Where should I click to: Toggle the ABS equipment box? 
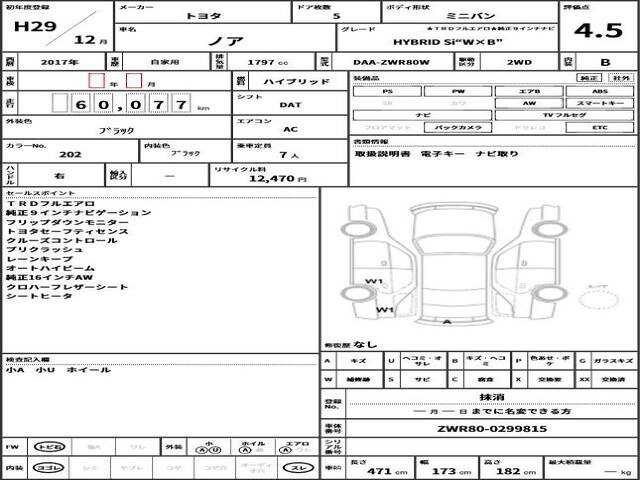pos(598,91)
